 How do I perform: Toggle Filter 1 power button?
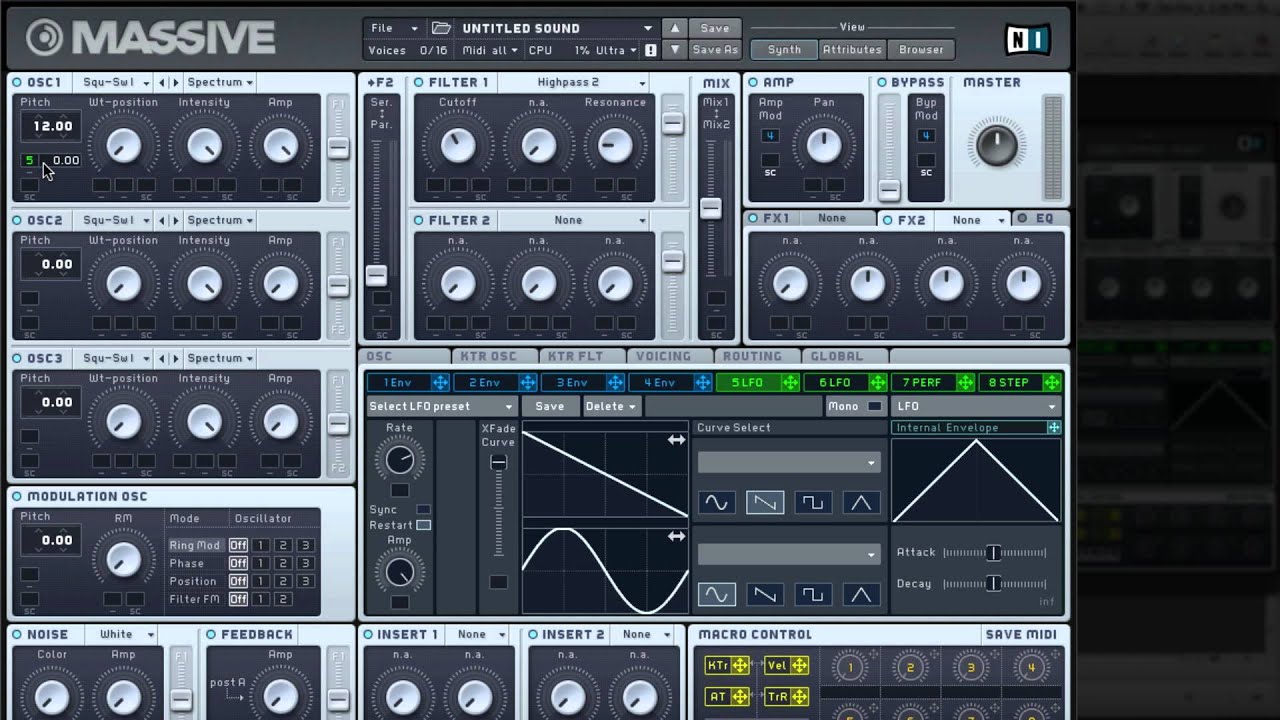point(419,82)
